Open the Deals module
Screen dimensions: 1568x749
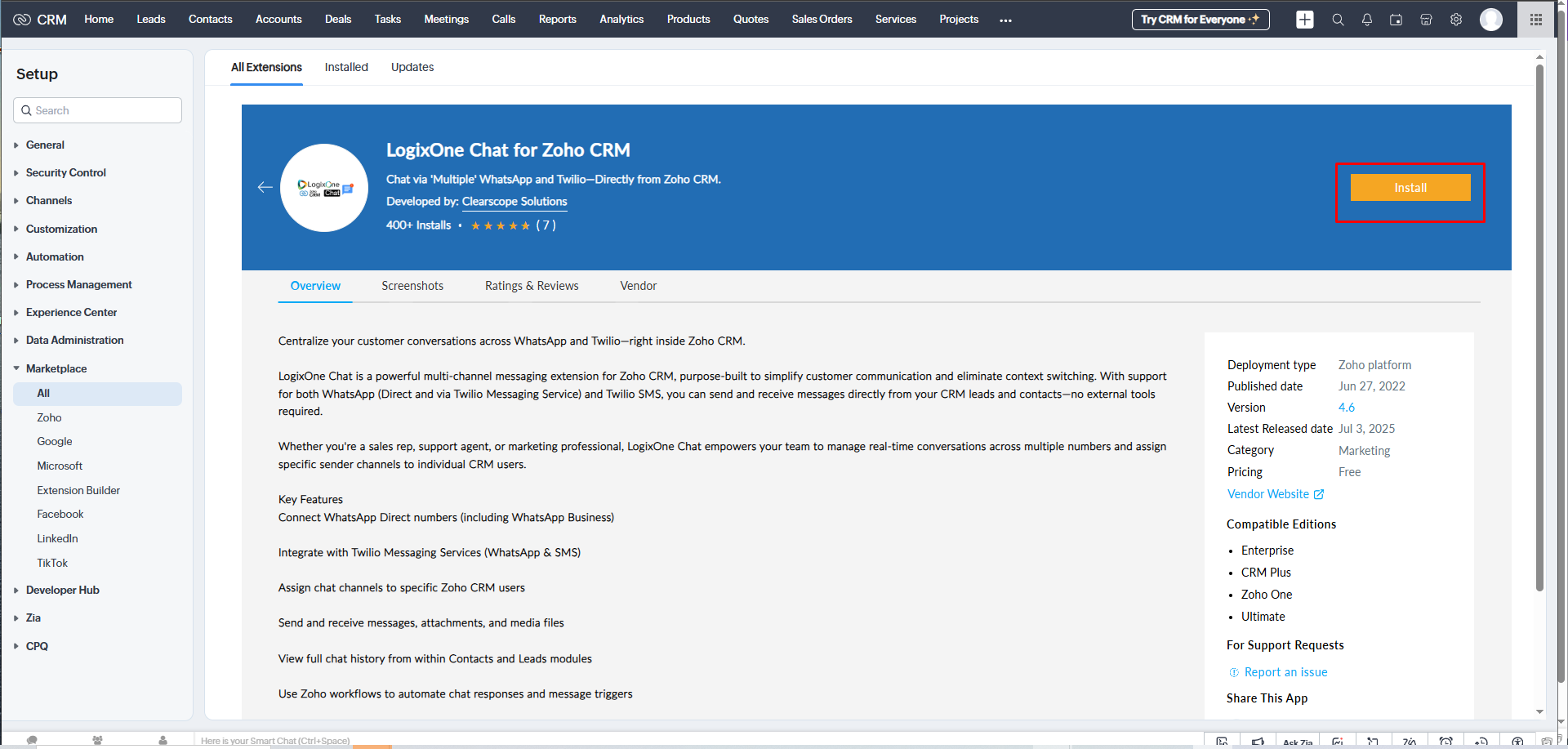pyautogui.click(x=338, y=19)
